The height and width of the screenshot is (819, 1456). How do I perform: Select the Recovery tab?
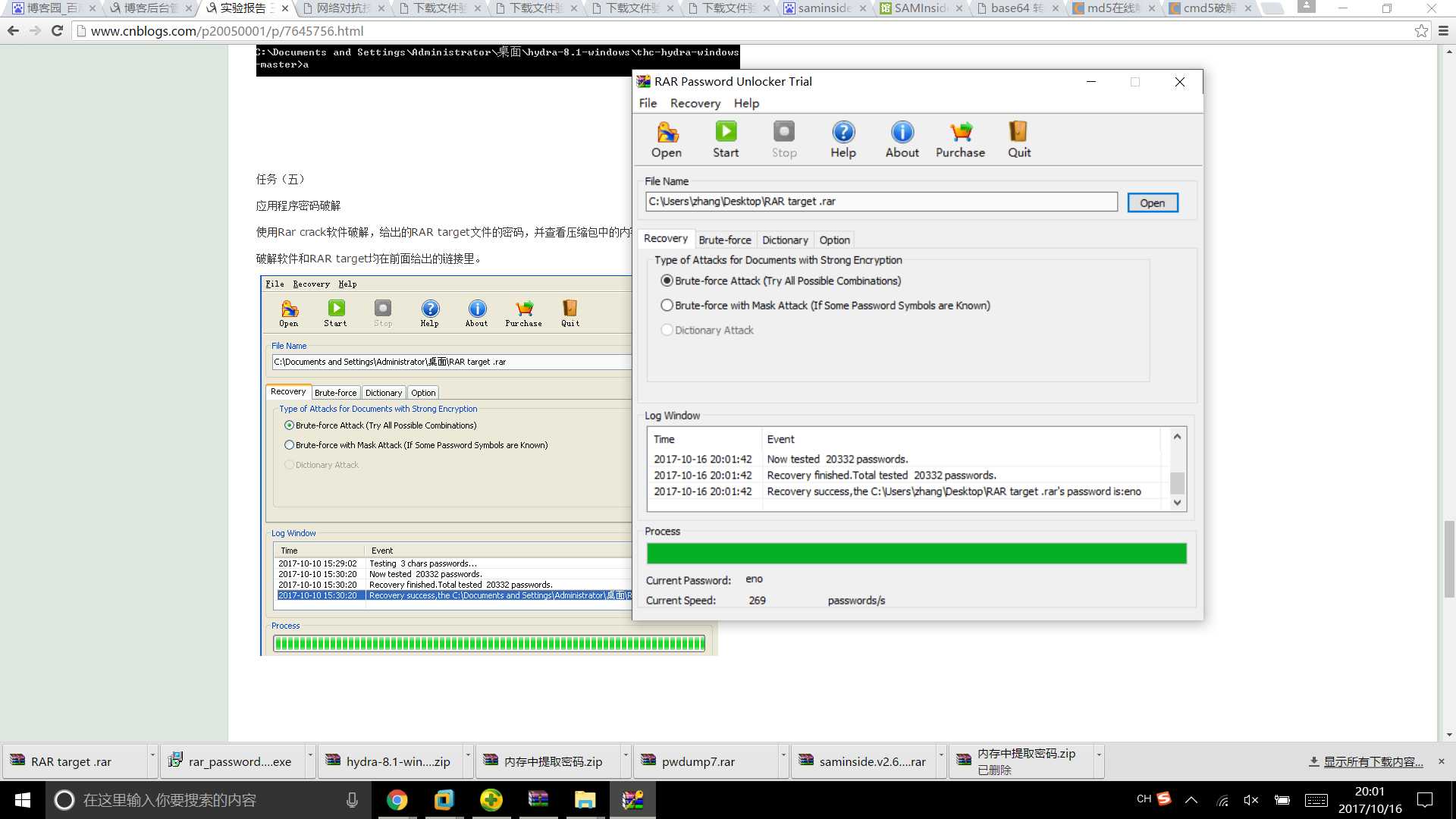(x=666, y=238)
